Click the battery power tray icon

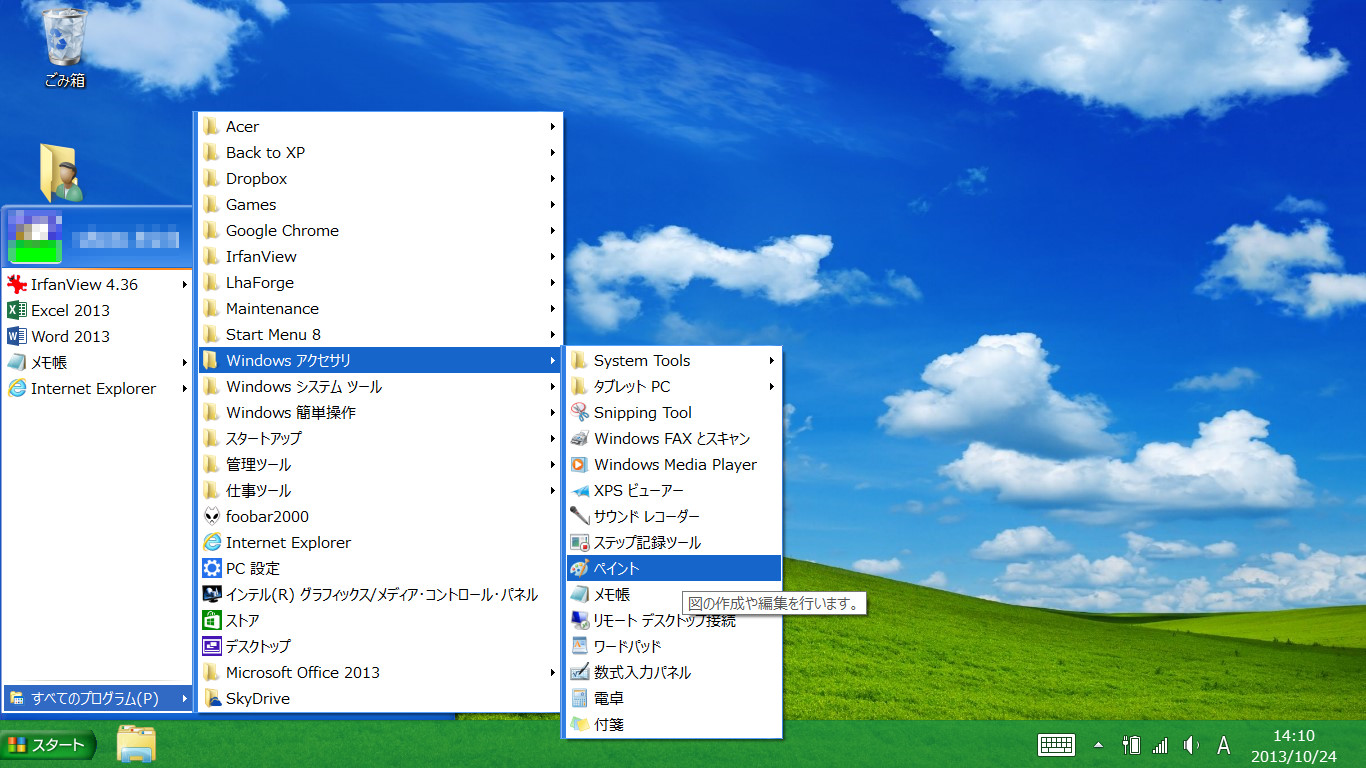[1132, 745]
